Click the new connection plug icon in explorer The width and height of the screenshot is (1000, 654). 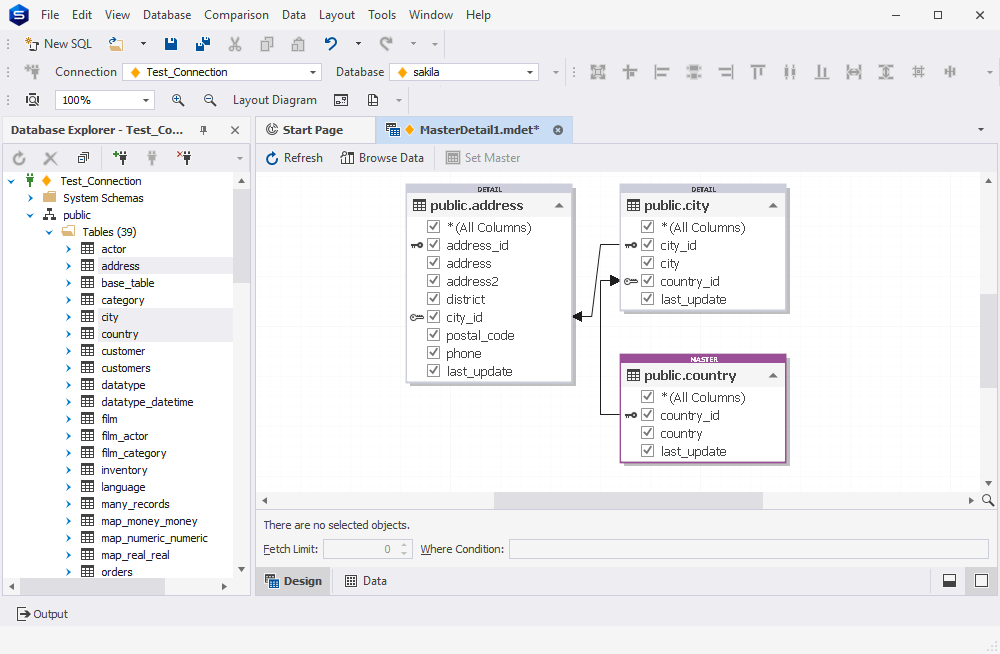tap(119, 157)
